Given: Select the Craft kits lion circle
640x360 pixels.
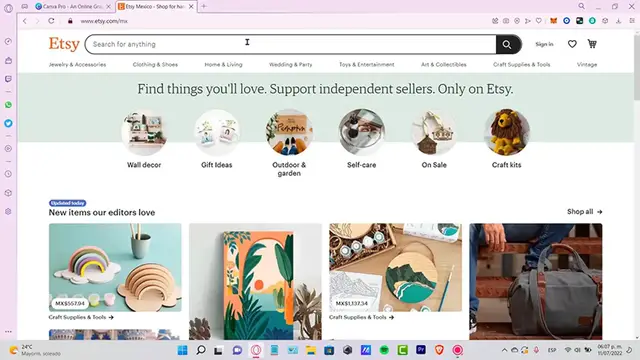Looking at the screenshot, I should click(x=507, y=132).
